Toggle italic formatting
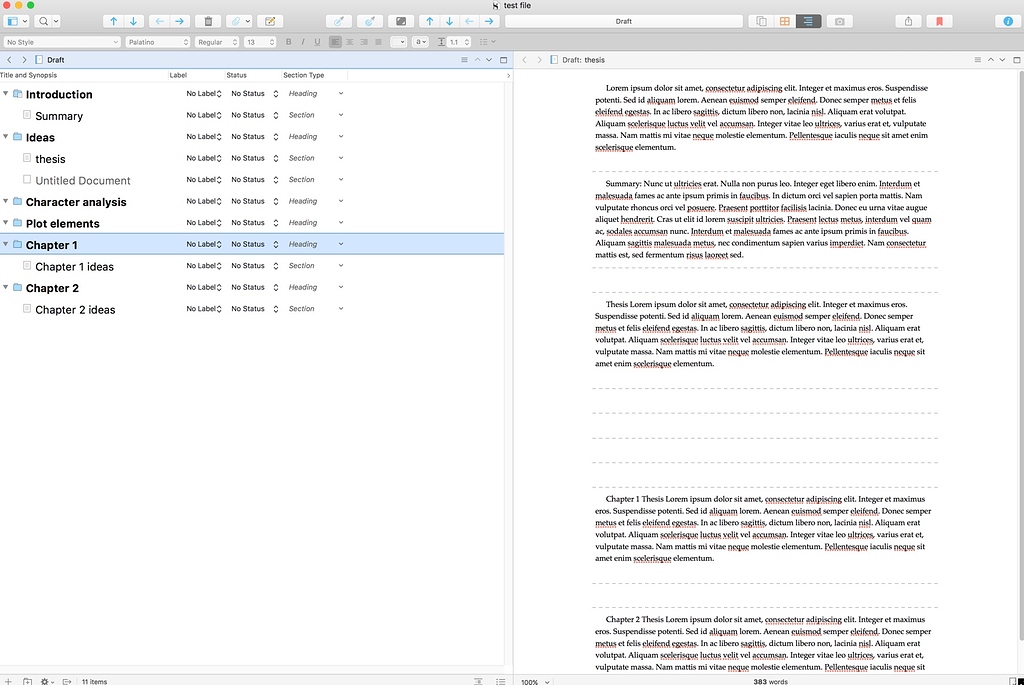Image resolution: width=1024 pixels, height=685 pixels. [x=302, y=41]
